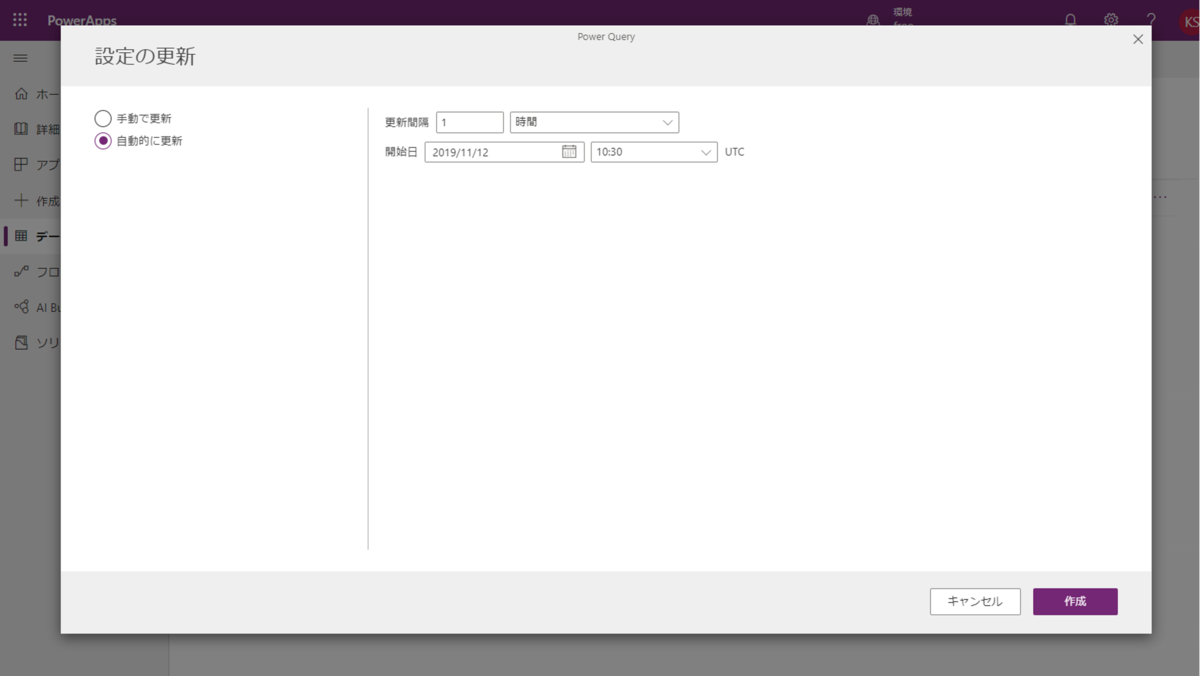Click the 作成 button
Screen dimensions: 1200x676
(x=1075, y=601)
